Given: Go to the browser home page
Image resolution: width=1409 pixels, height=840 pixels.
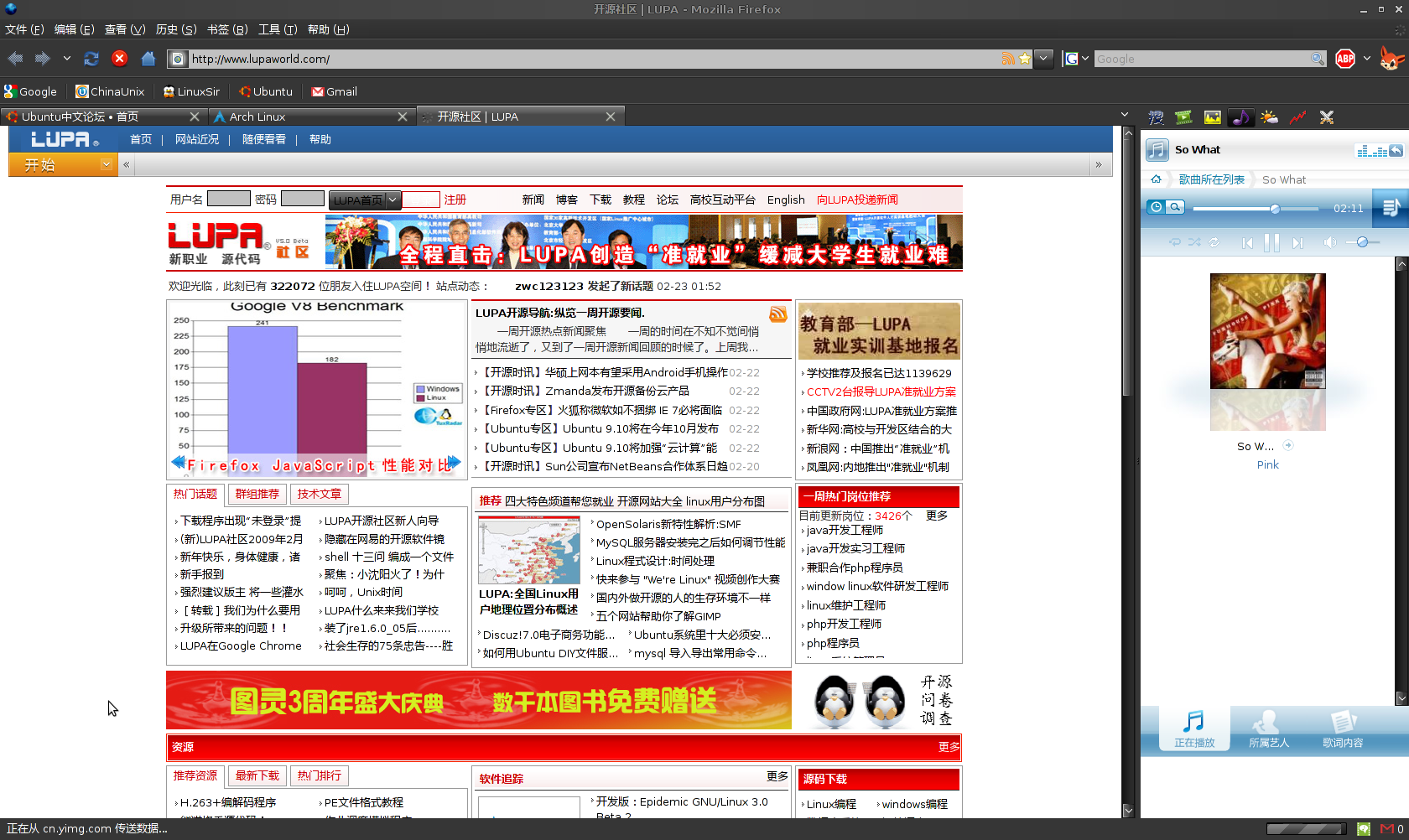Looking at the screenshot, I should pyautogui.click(x=148, y=59).
